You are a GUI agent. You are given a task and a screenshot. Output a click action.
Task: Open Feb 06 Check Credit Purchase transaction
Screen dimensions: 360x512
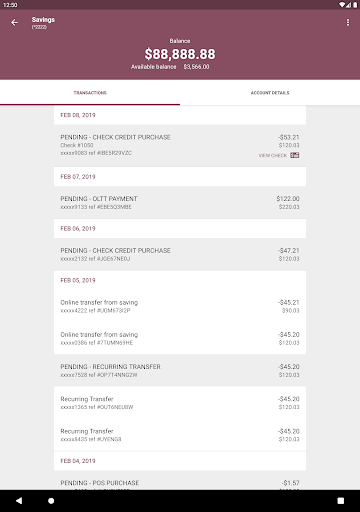[x=180, y=254]
